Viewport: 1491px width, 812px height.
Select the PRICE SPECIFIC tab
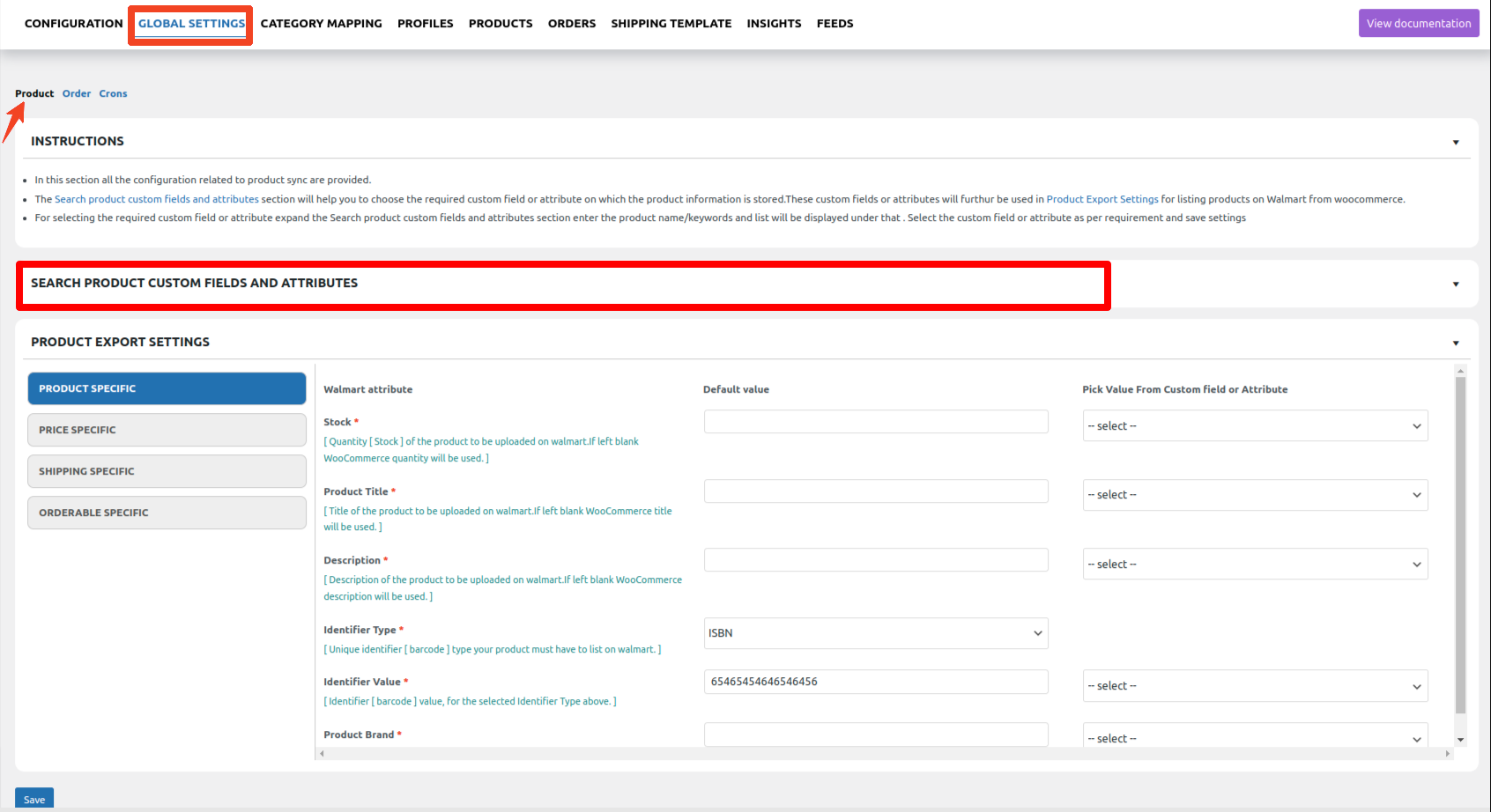coord(167,430)
